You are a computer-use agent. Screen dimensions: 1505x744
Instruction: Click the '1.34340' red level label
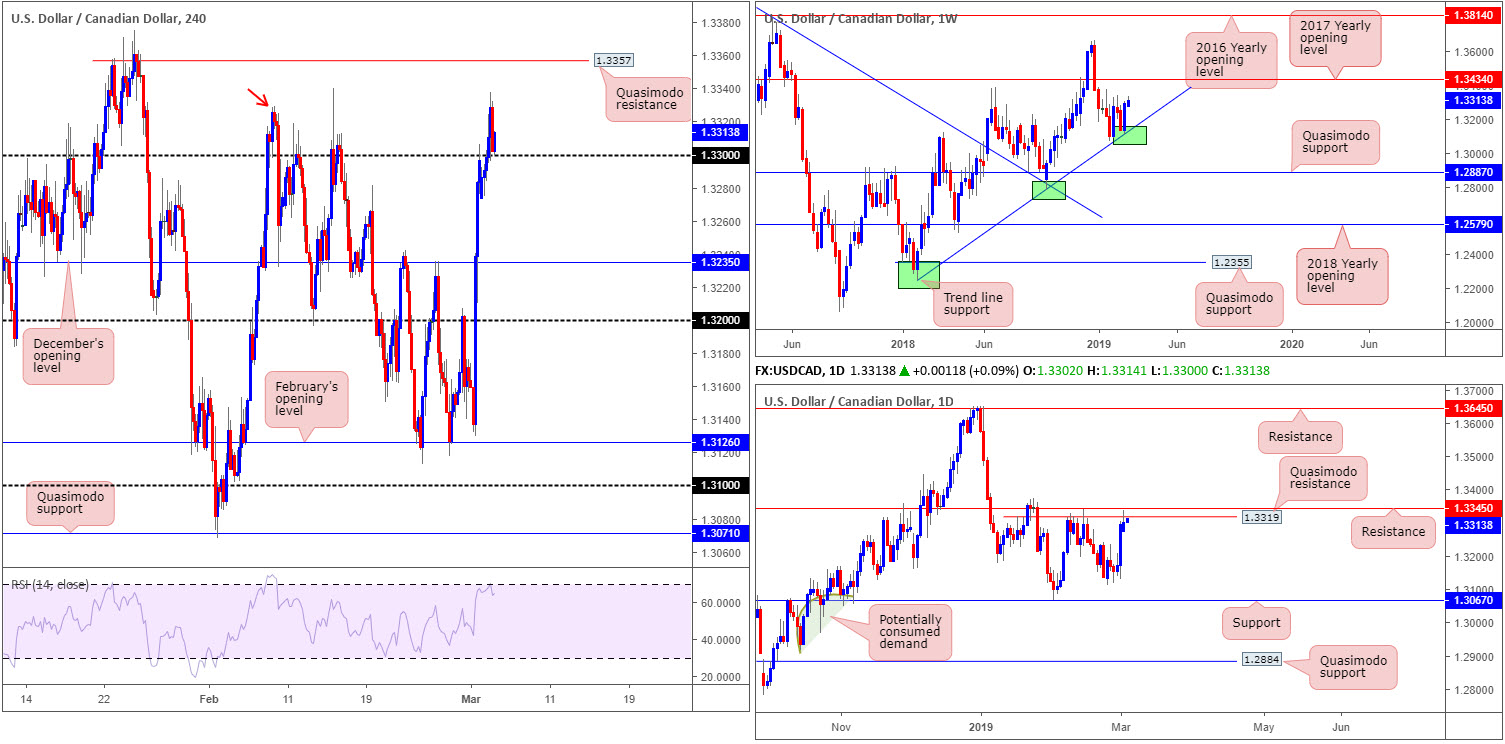pos(1474,78)
